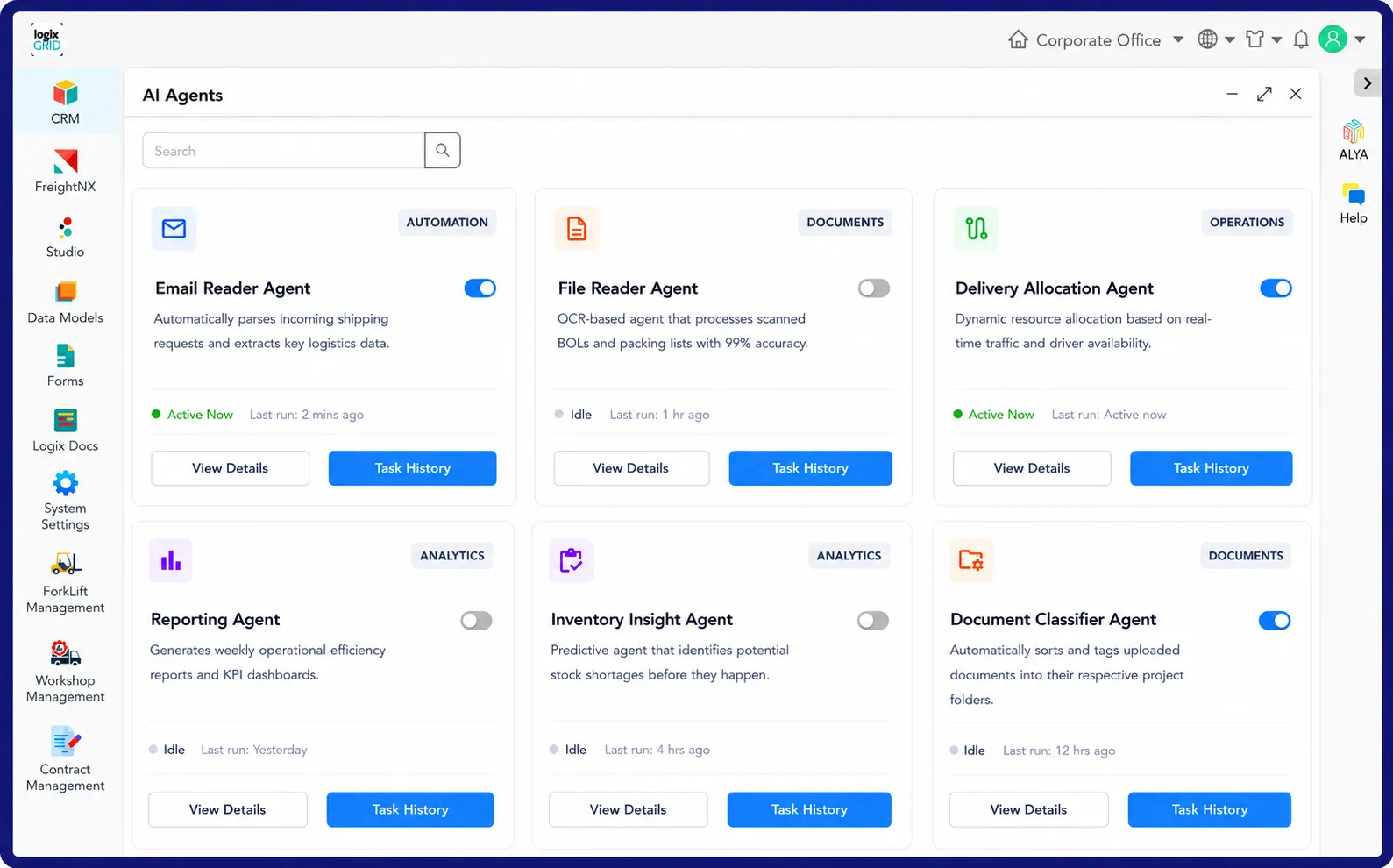Open Forms from the sidebar
The image size is (1393, 868).
pos(65,366)
